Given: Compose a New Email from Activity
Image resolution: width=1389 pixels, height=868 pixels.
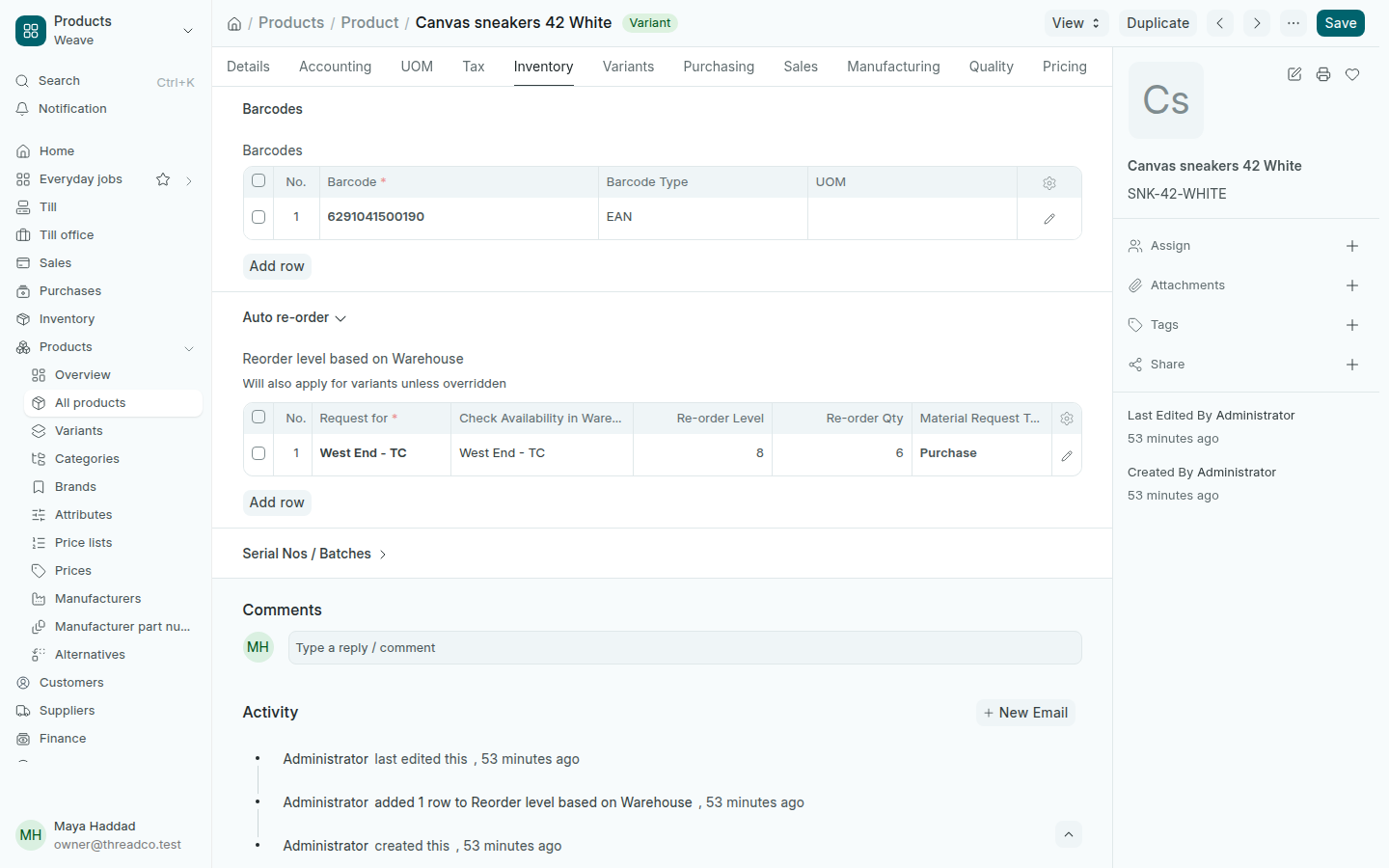Looking at the screenshot, I should click(x=1025, y=713).
